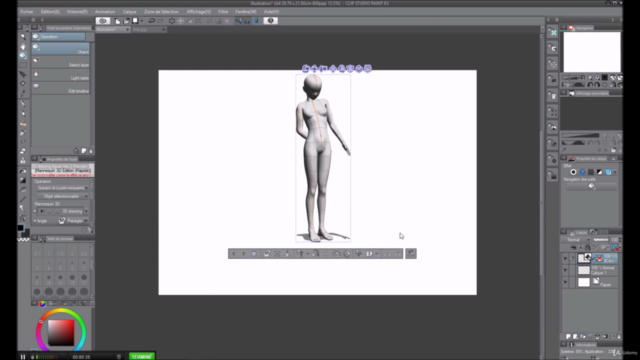Click the camera rotate manipulator above the mannequin
Screen dimensions: 640x360
[x=305, y=69]
